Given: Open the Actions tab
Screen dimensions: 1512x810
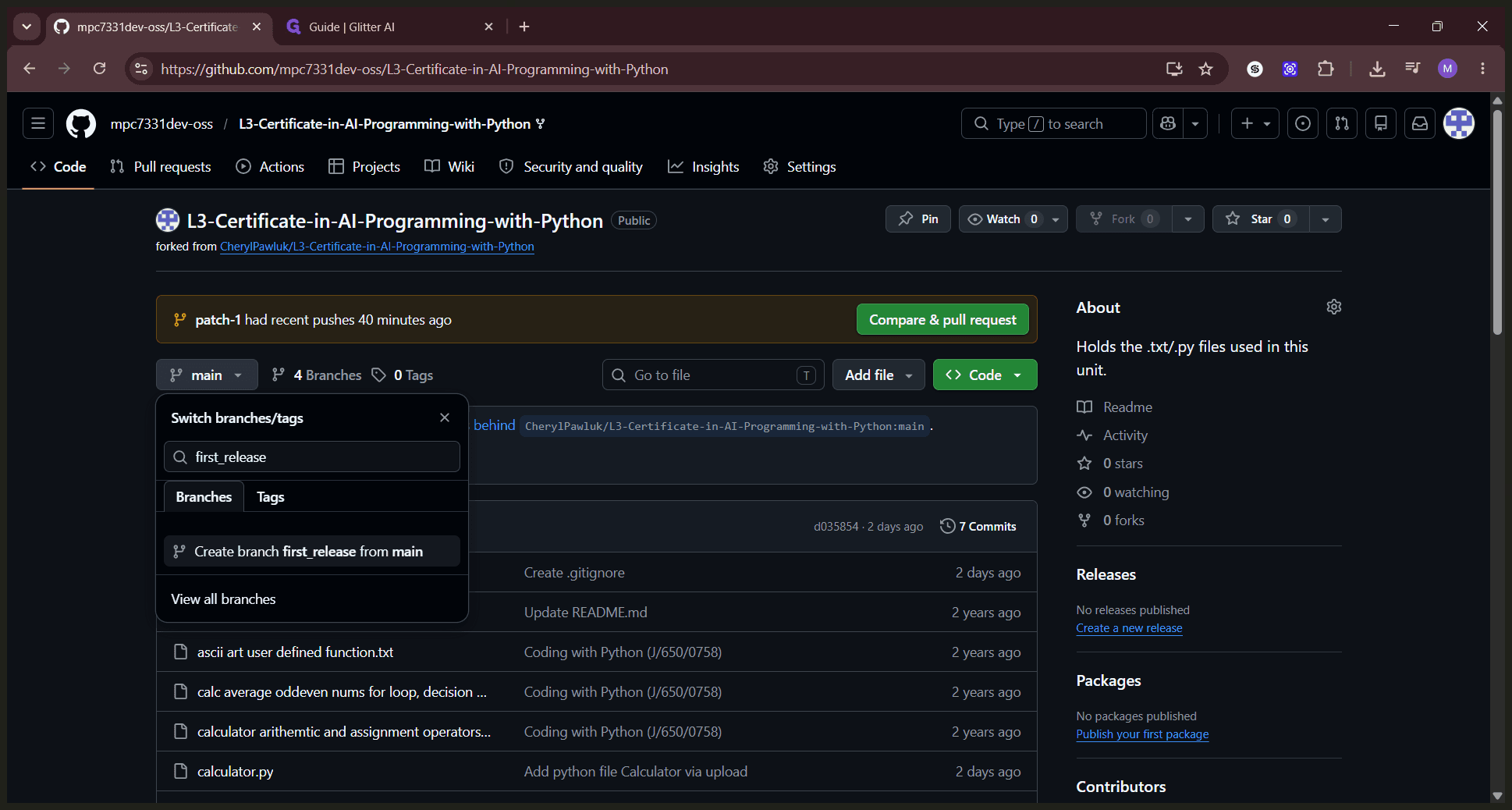Looking at the screenshot, I should (x=270, y=166).
